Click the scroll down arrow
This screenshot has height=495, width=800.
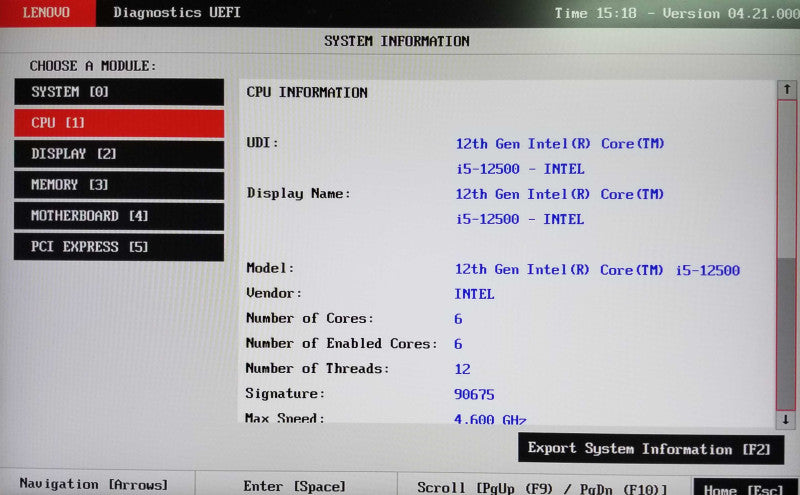point(786,419)
